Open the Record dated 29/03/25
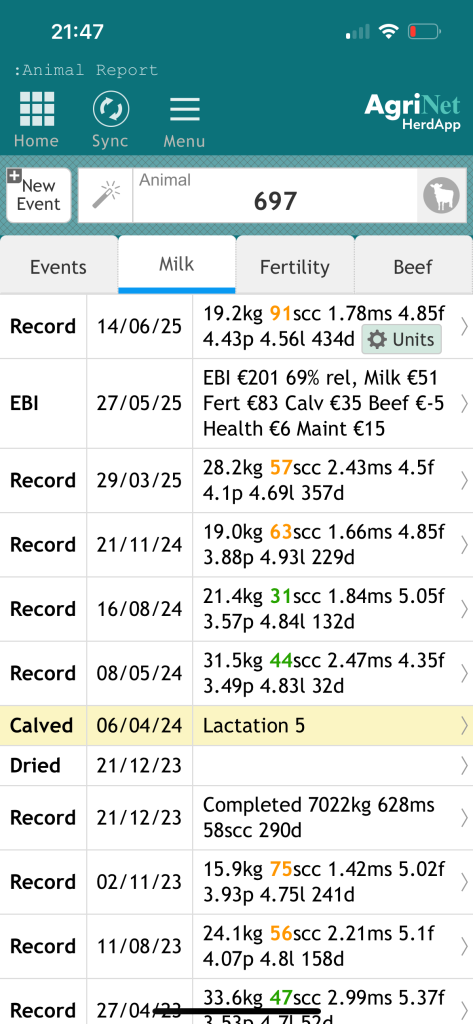 click(236, 480)
